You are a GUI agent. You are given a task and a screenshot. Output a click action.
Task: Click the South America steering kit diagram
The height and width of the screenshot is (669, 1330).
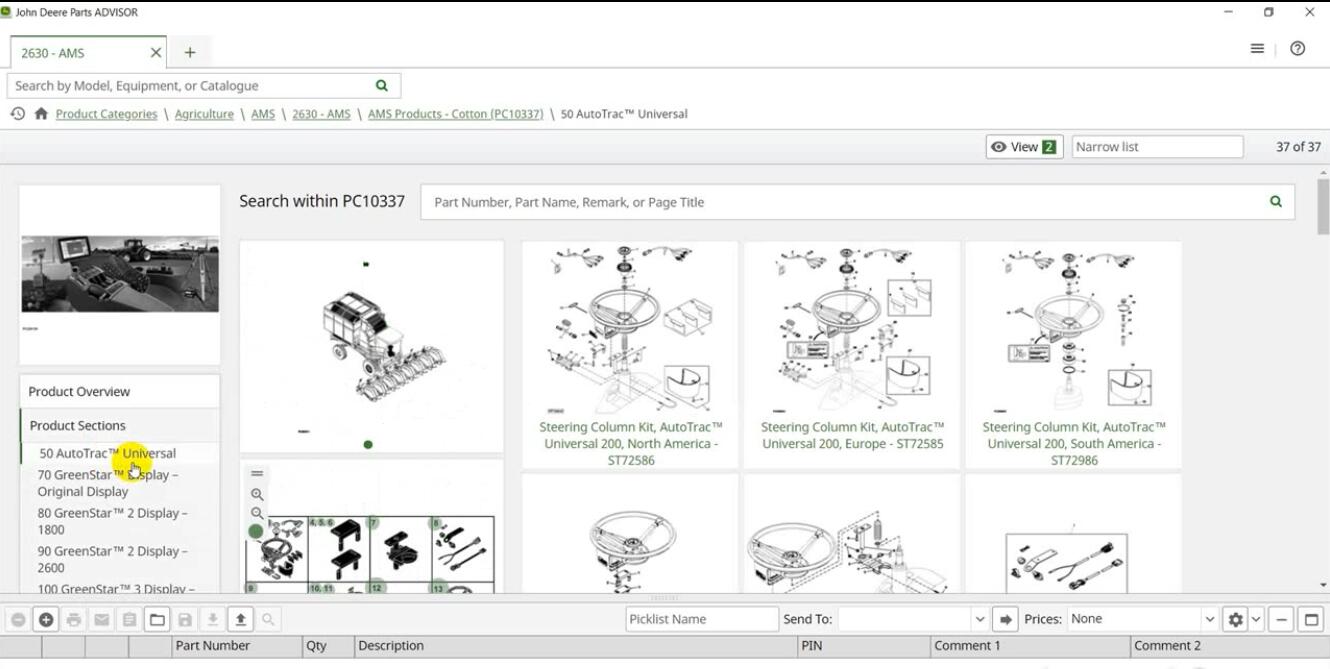pyautogui.click(x=1074, y=329)
